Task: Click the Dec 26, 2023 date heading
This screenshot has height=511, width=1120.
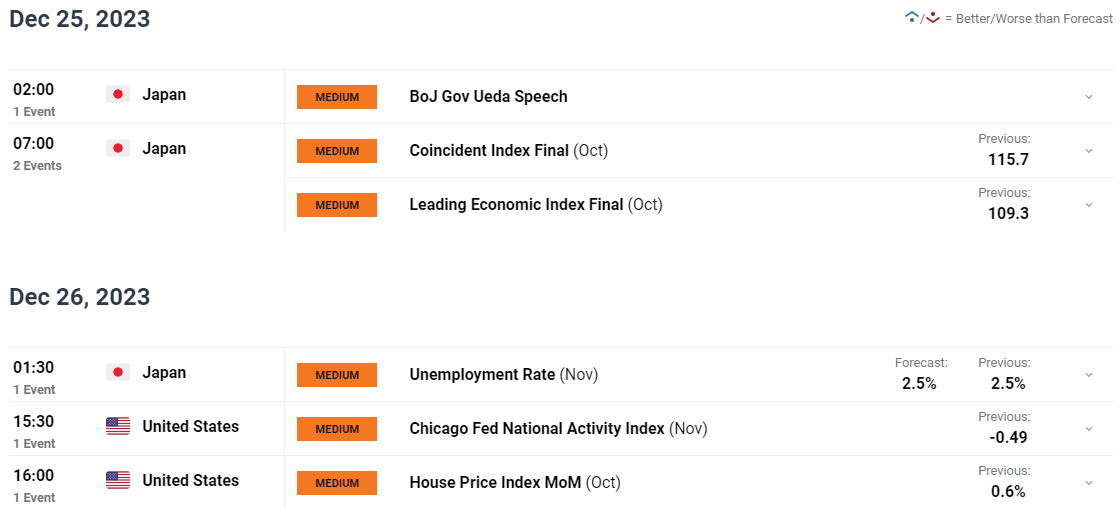Action: (x=80, y=297)
